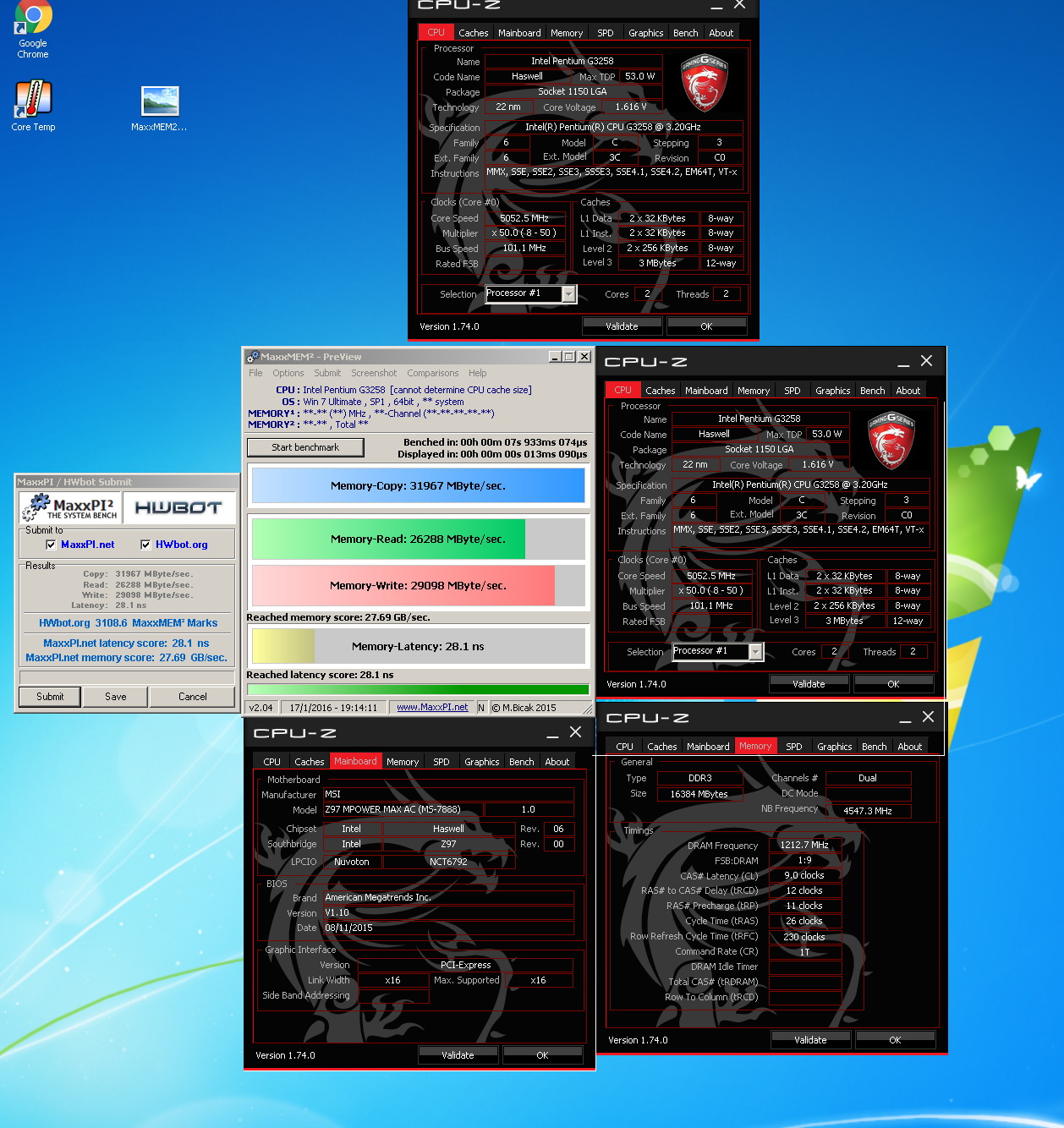
Task: Open the Help menu in MaxxMEM²
Action: pyautogui.click(x=478, y=373)
